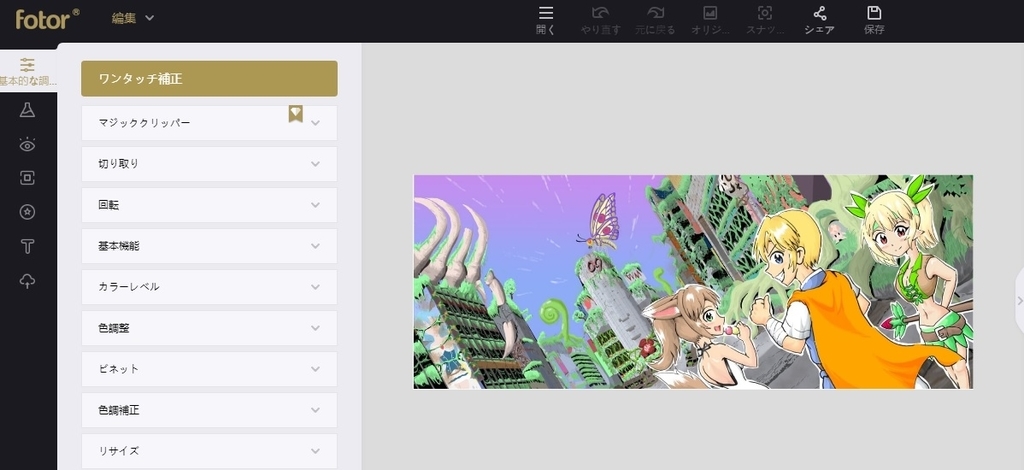Expand the 基本機能 section

pyautogui.click(x=209, y=246)
